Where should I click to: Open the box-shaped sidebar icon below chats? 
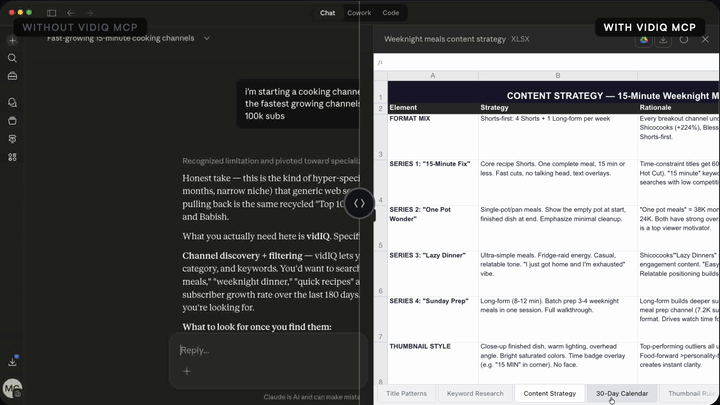[12, 121]
